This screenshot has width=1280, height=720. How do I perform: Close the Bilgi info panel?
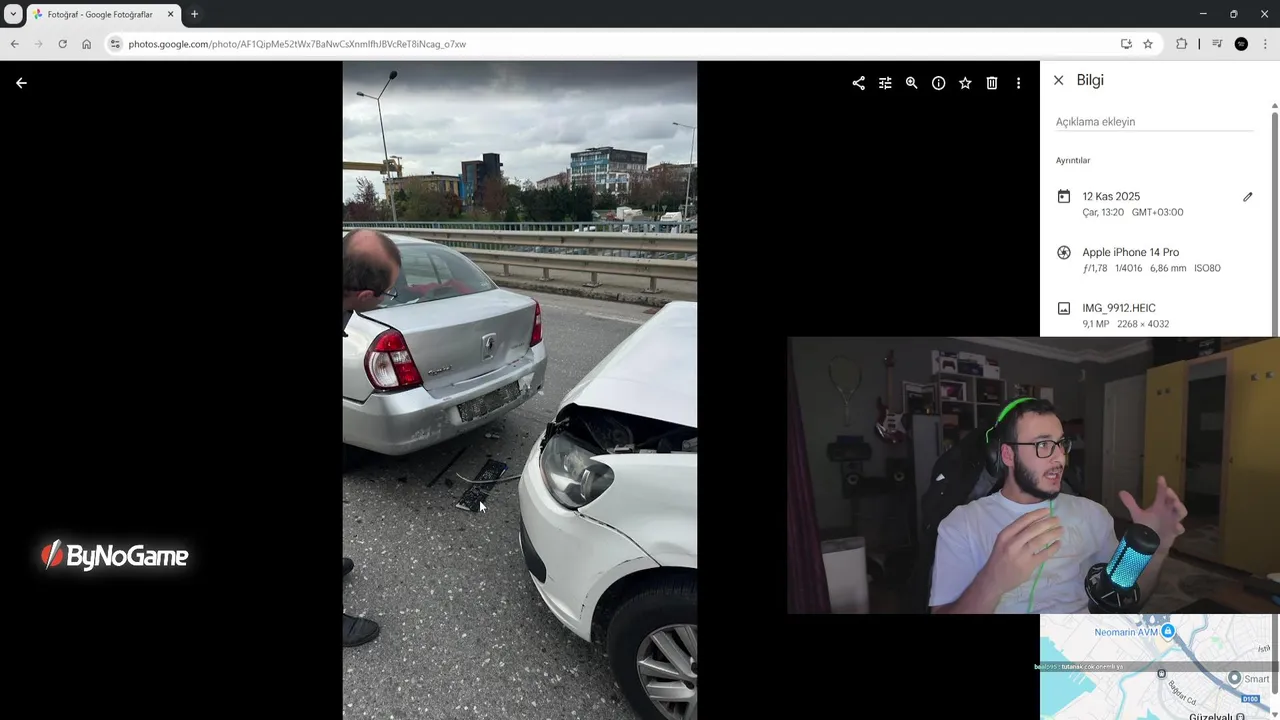1058,80
